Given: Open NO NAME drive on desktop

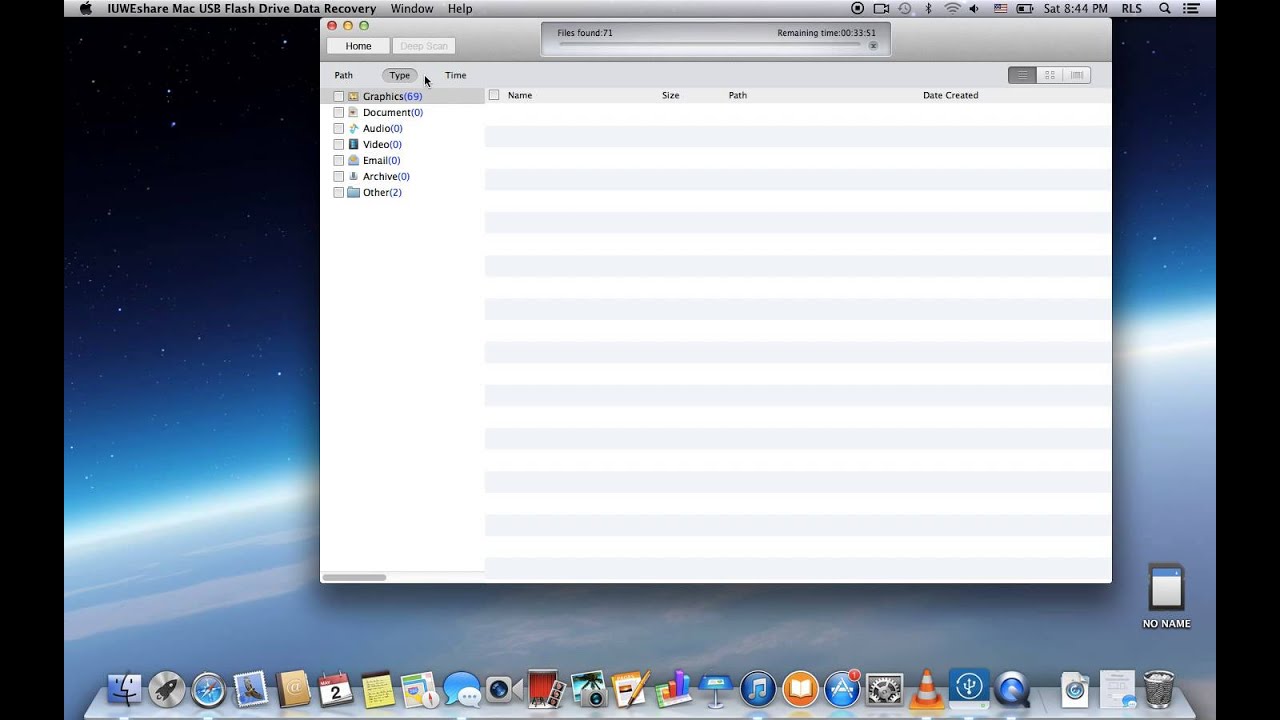Looking at the screenshot, I should 1166,597.
